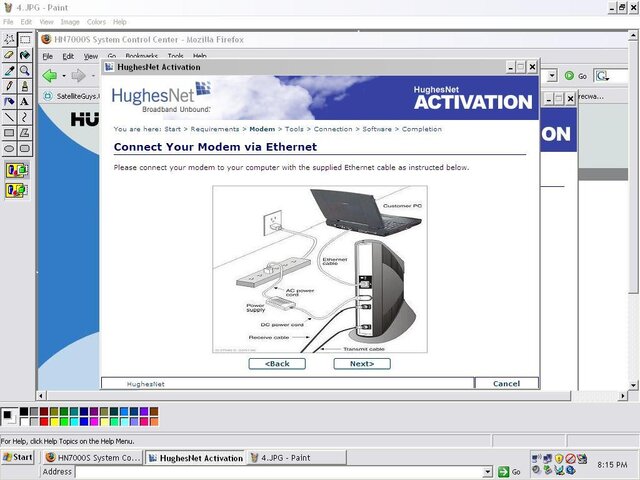Image resolution: width=640 pixels, height=480 pixels.
Task: Click the <Back button in HughesNet Activation
Action: click(x=277, y=364)
